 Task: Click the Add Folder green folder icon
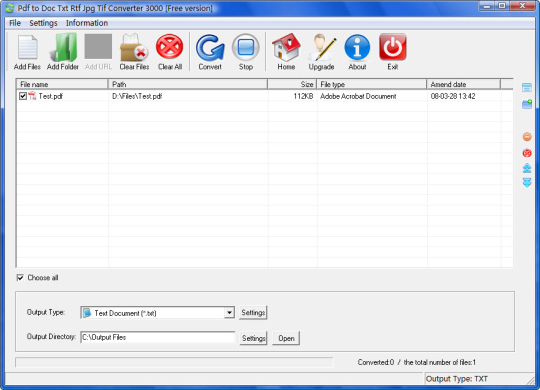coord(64,48)
